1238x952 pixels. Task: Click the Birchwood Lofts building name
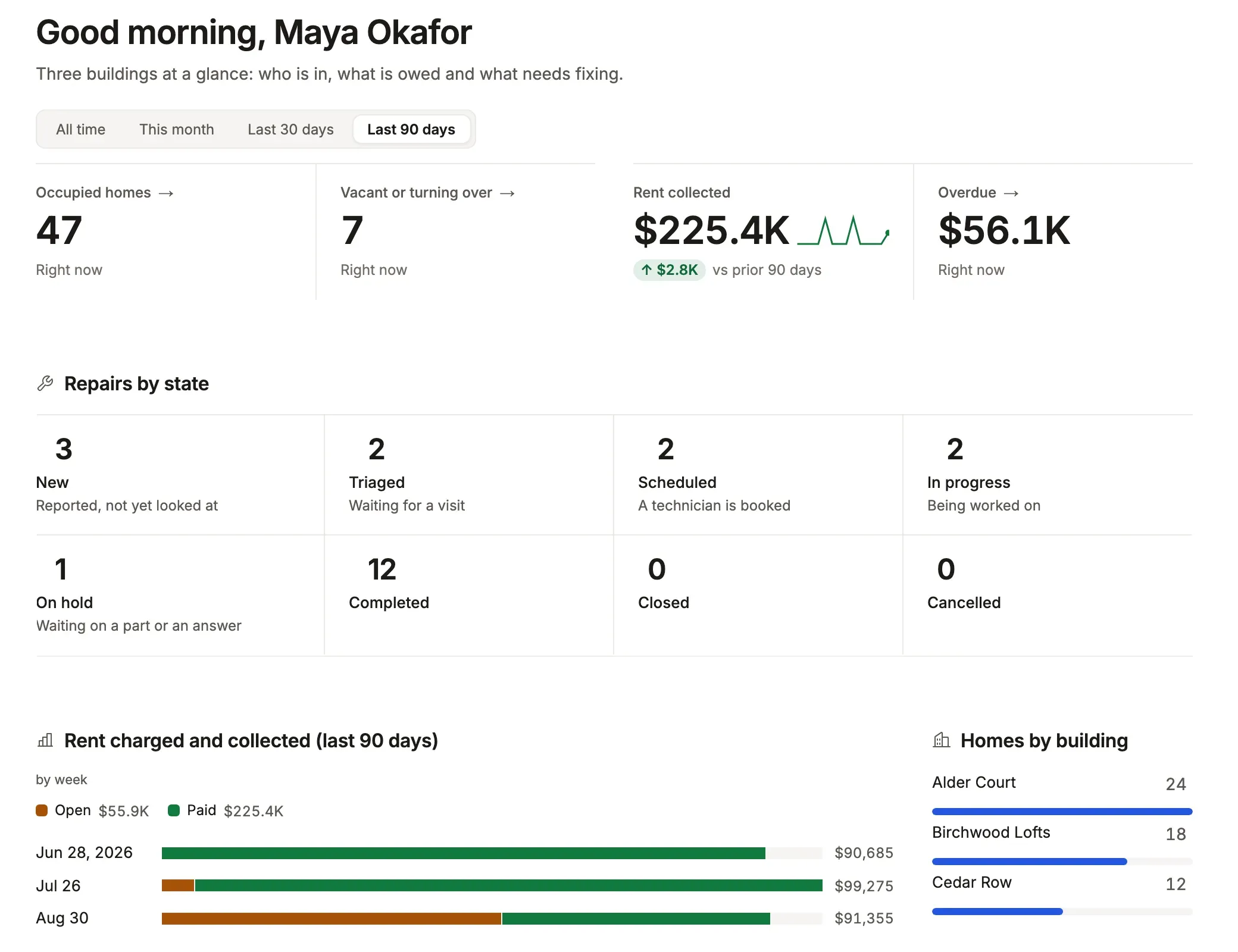click(991, 832)
